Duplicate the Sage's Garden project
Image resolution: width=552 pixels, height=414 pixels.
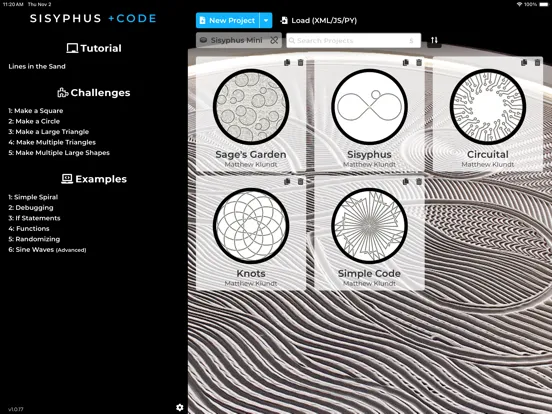[287, 63]
